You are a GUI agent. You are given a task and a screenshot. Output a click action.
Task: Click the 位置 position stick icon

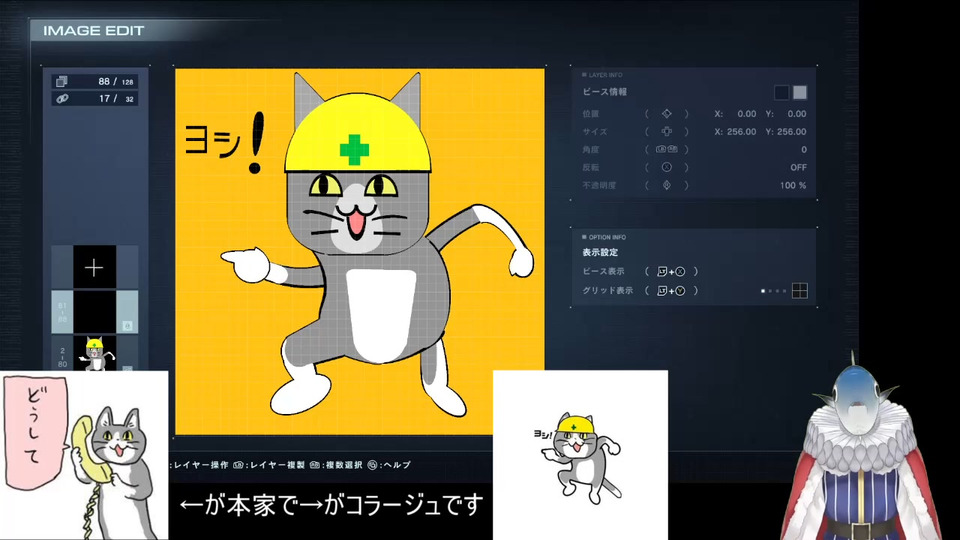[x=666, y=114]
